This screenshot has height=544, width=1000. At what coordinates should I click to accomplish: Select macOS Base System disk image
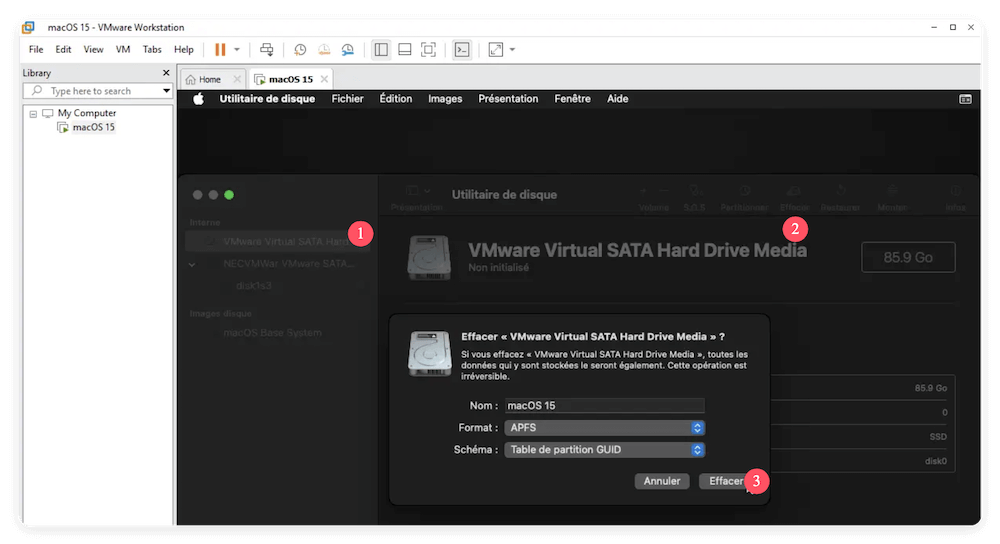[x=272, y=333]
